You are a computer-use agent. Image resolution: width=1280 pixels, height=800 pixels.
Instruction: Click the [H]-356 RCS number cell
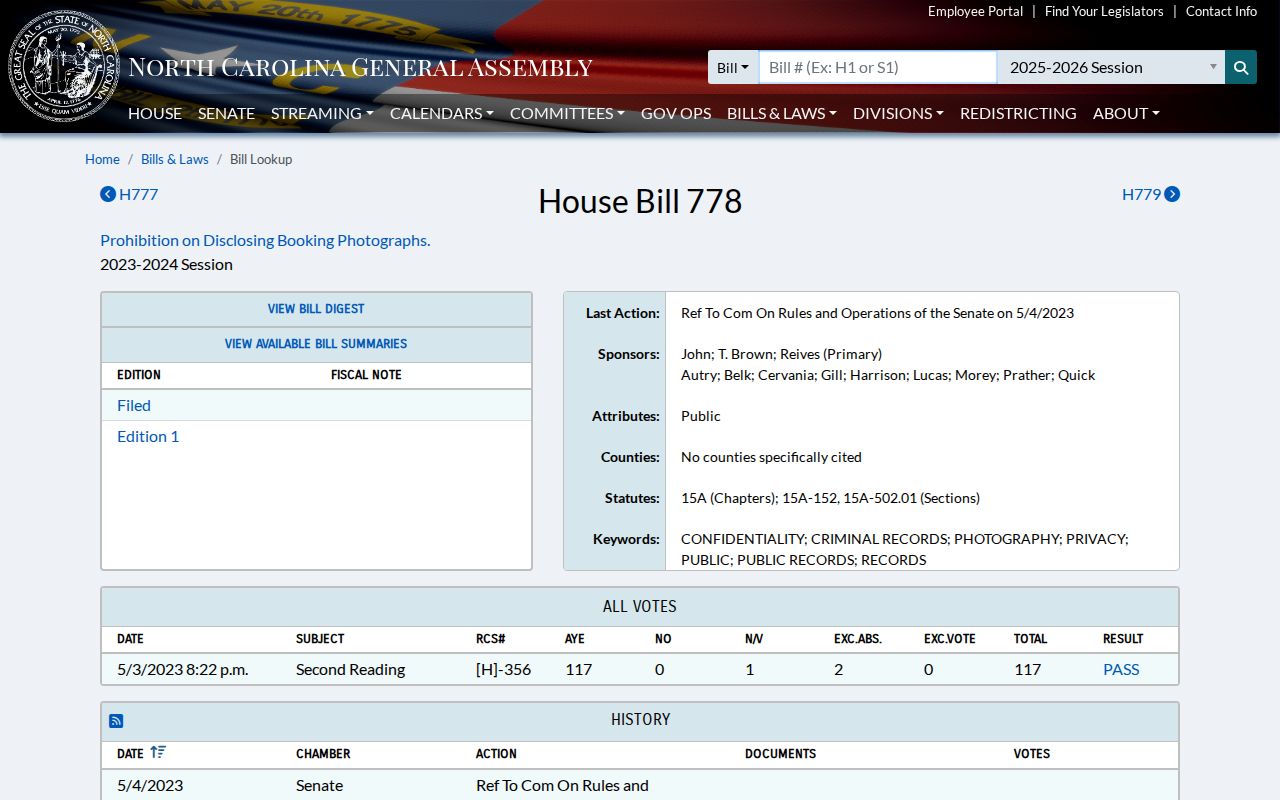[504, 669]
